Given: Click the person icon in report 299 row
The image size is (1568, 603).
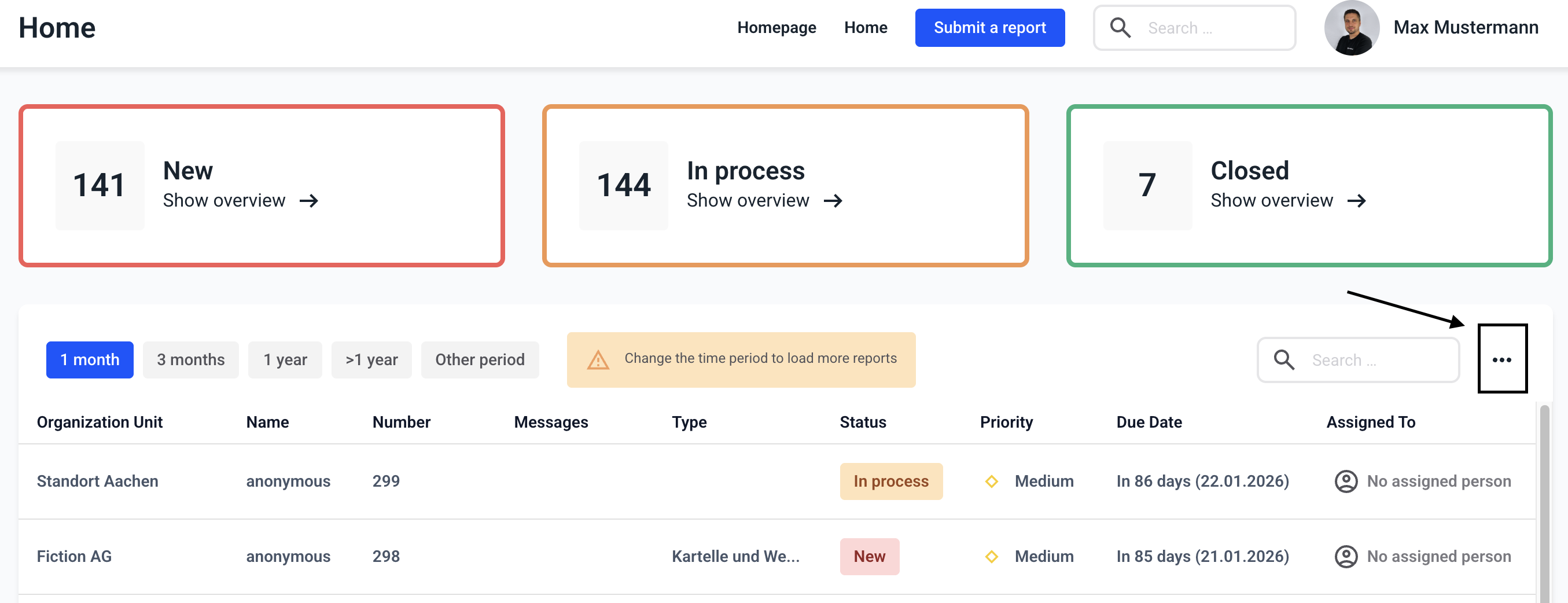Looking at the screenshot, I should [1346, 481].
